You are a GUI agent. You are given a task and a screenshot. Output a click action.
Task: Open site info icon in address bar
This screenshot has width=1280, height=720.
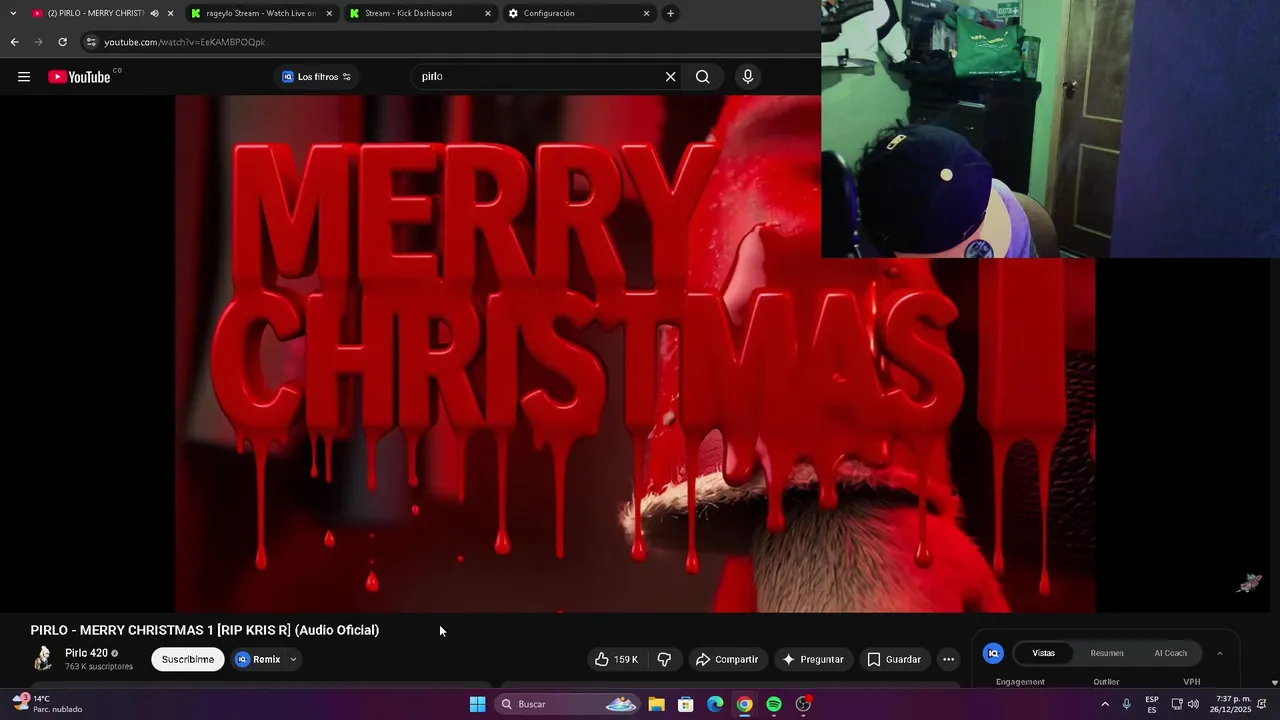pyautogui.click(x=91, y=42)
